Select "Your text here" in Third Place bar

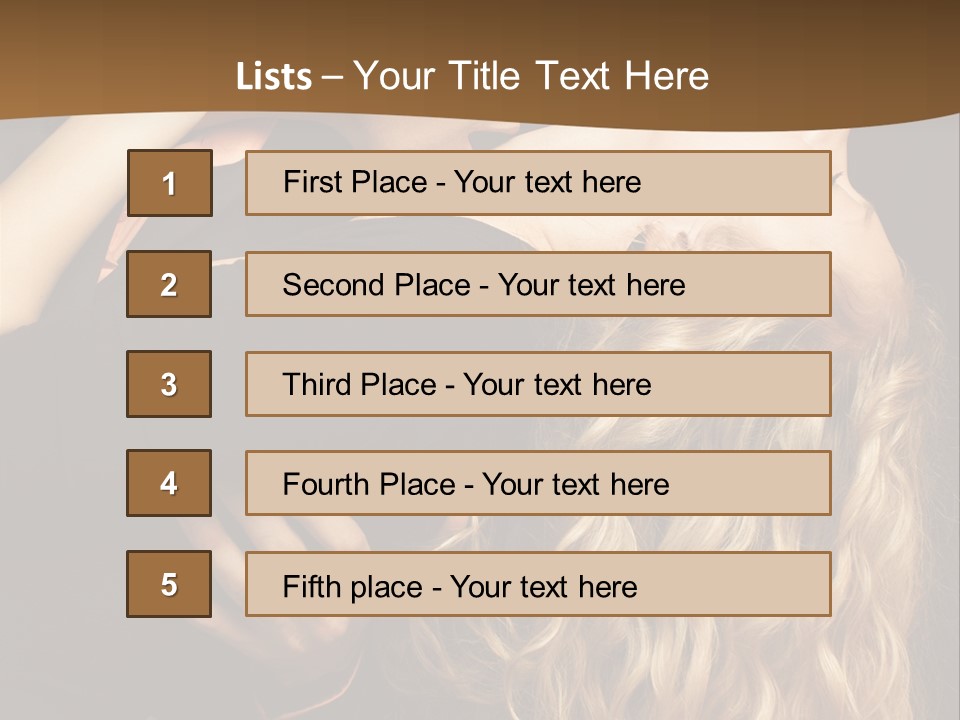pyautogui.click(x=557, y=385)
